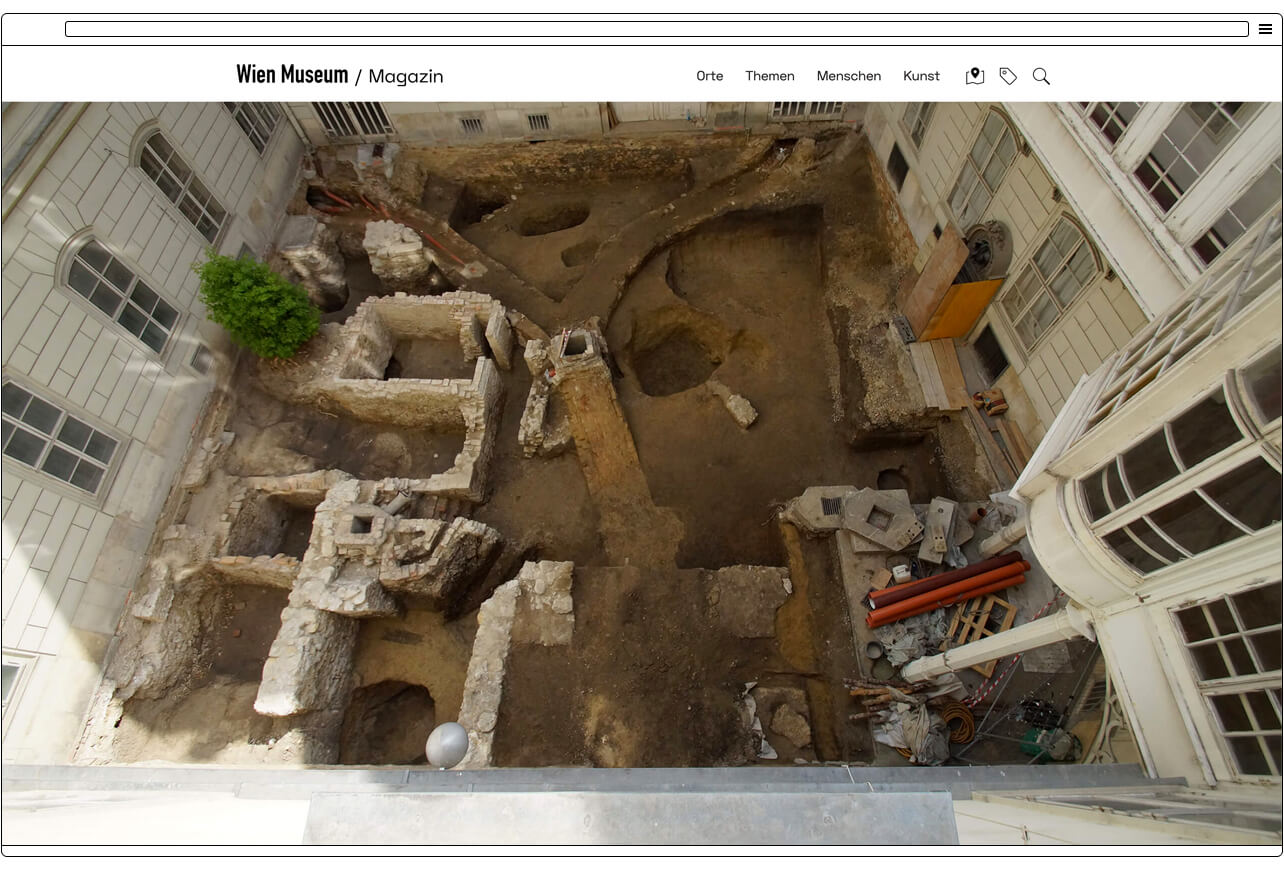Open search with the magnifier icon
The height and width of the screenshot is (870, 1284).
tap(1041, 76)
